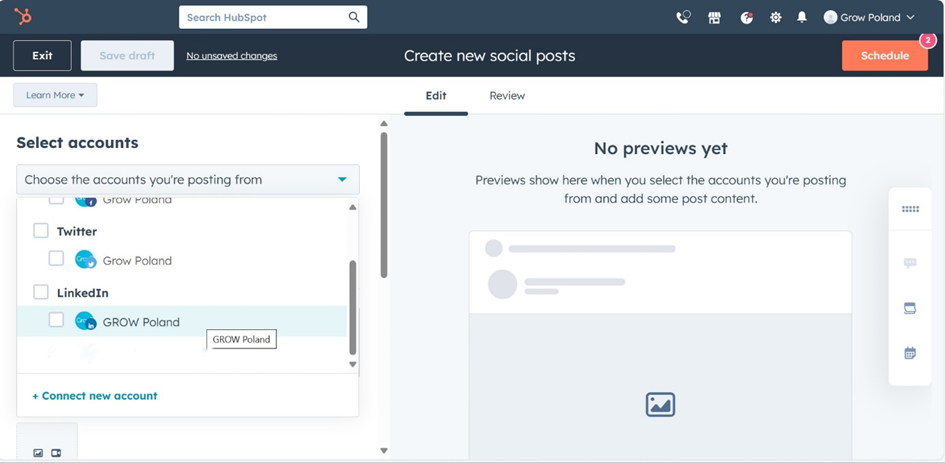
Task: Click the icon left of settings gear
Action: (x=747, y=17)
